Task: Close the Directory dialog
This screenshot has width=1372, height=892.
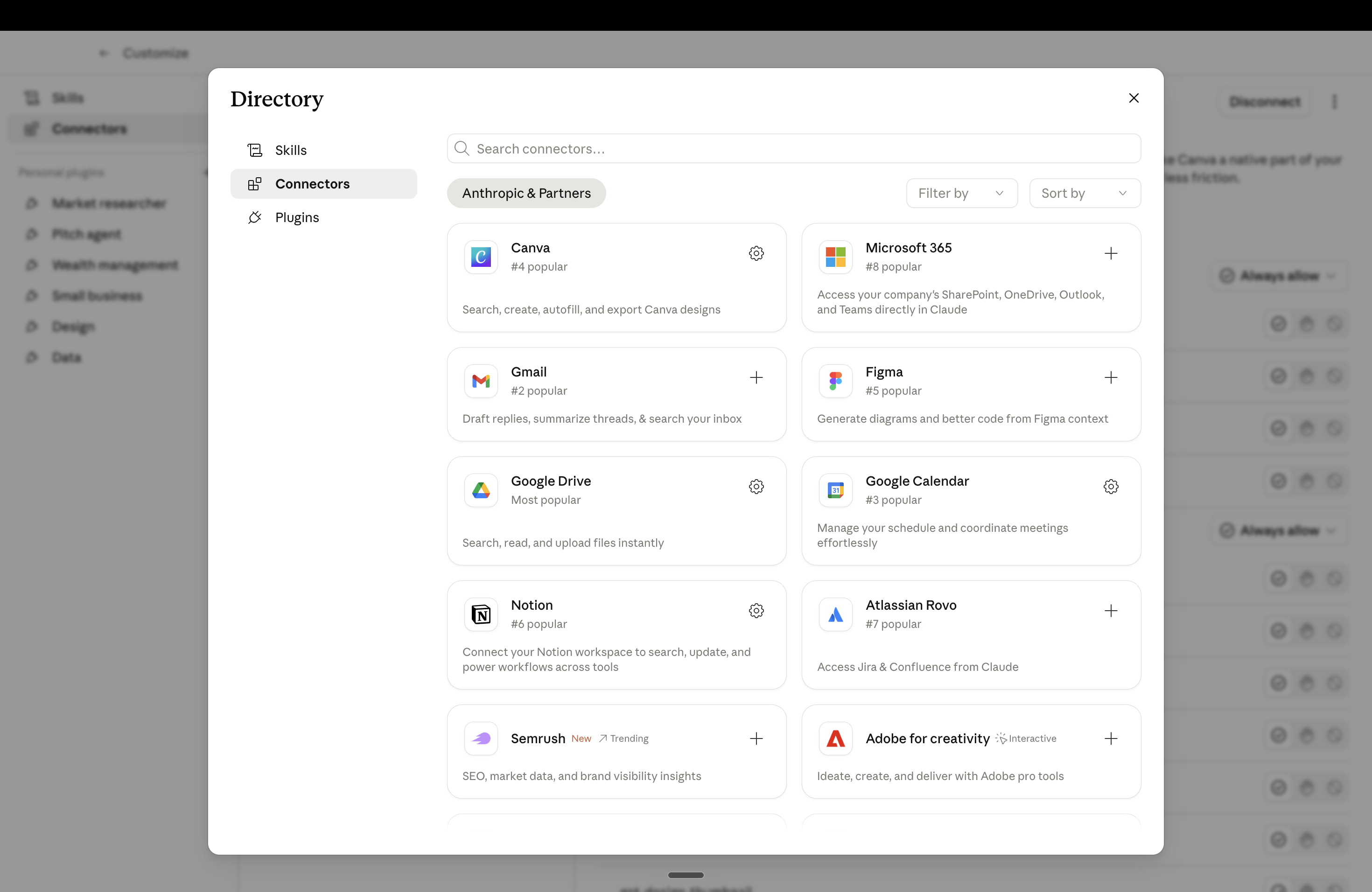Action: pyautogui.click(x=1134, y=98)
